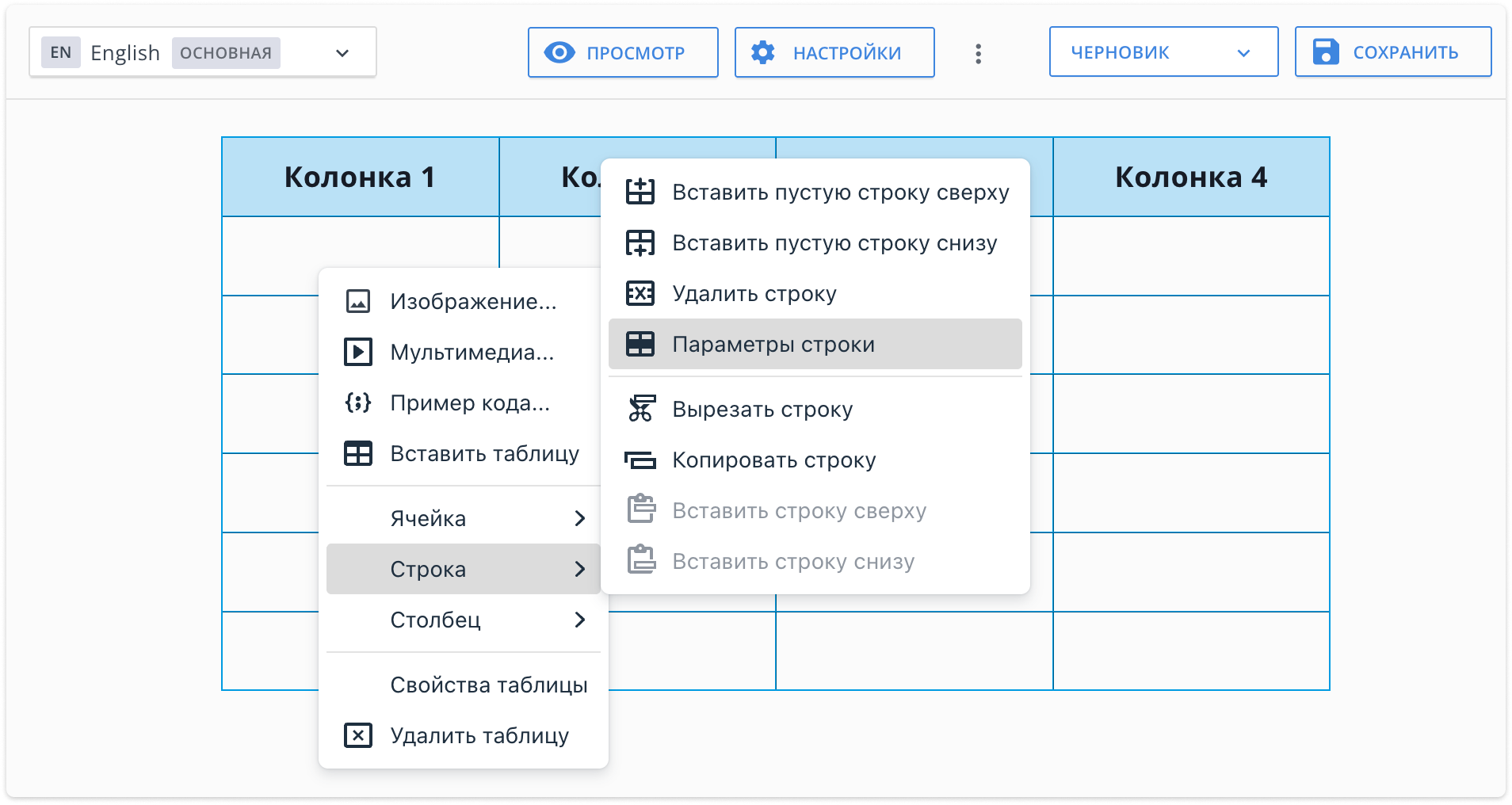
Task: Click the Копировать строку icon
Action: click(x=641, y=460)
